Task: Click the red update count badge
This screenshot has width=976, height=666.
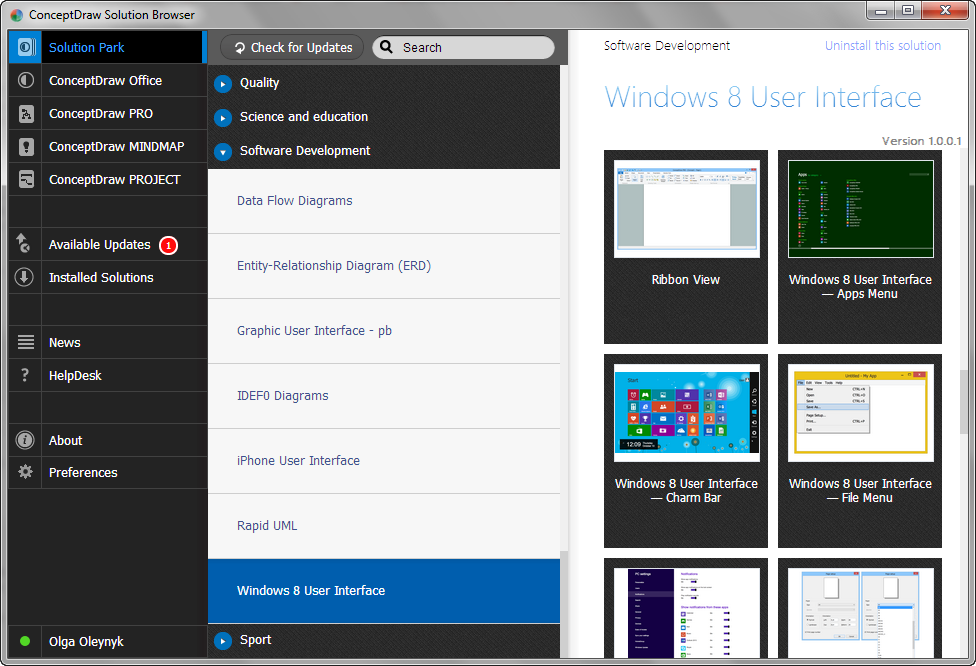Action: 168,245
